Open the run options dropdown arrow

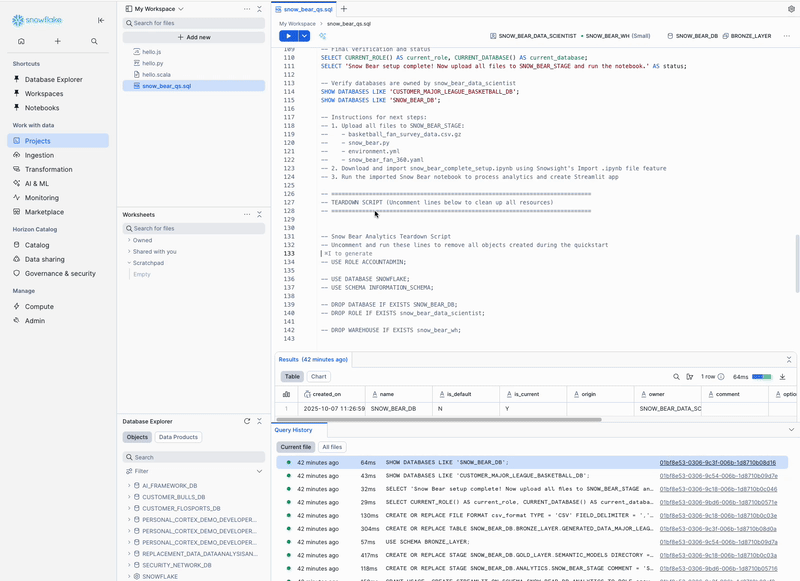click(304, 36)
